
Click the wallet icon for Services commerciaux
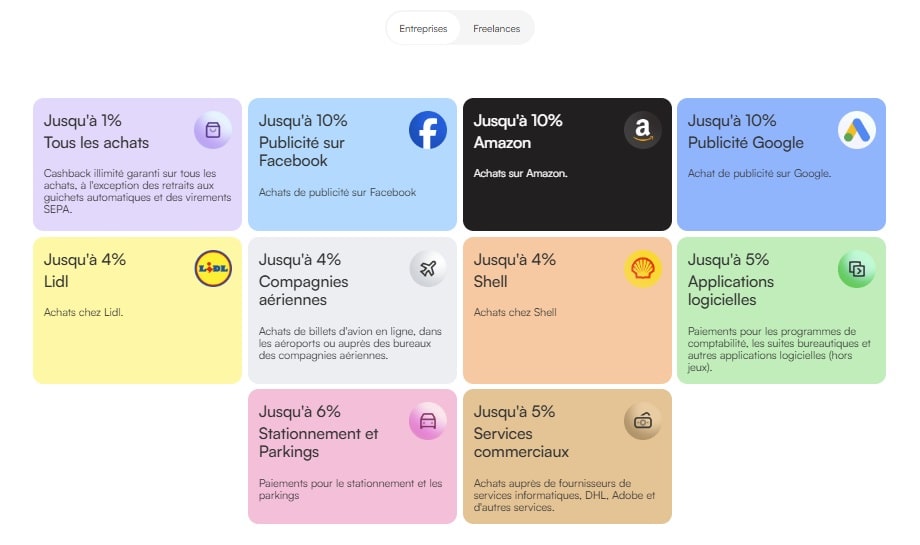pos(643,421)
